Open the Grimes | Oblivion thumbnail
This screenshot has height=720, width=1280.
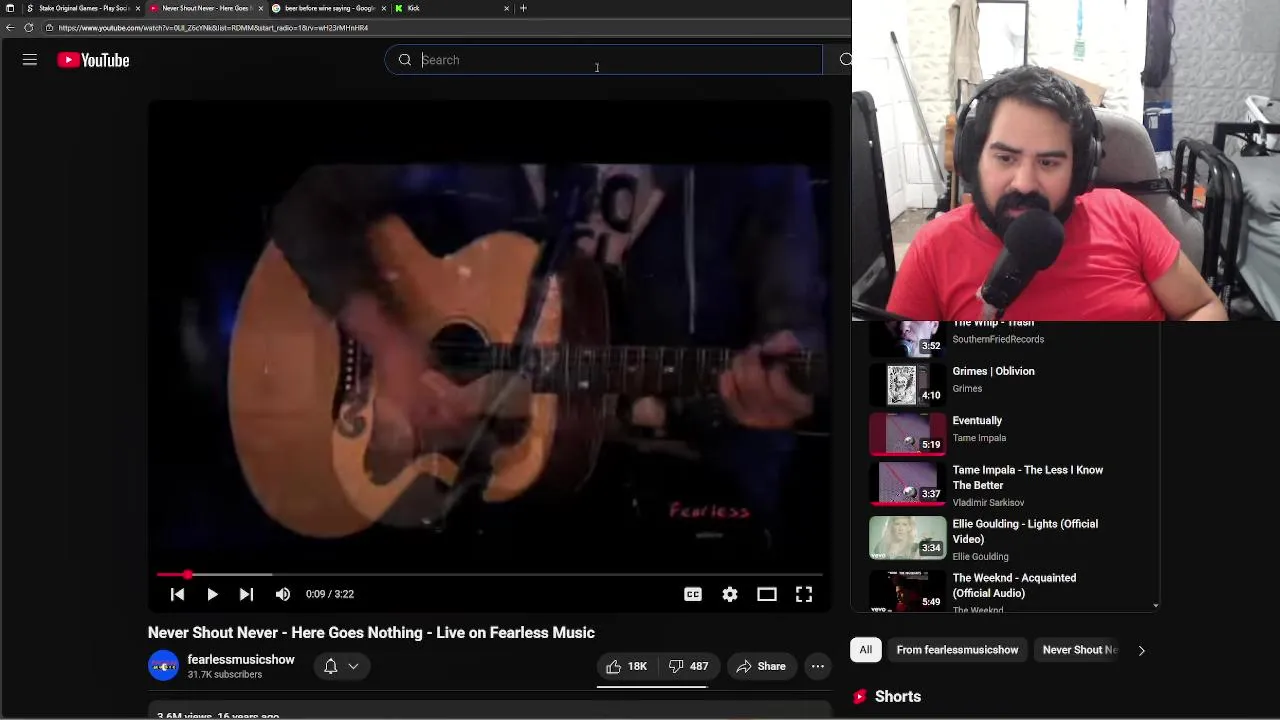(908, 384)
